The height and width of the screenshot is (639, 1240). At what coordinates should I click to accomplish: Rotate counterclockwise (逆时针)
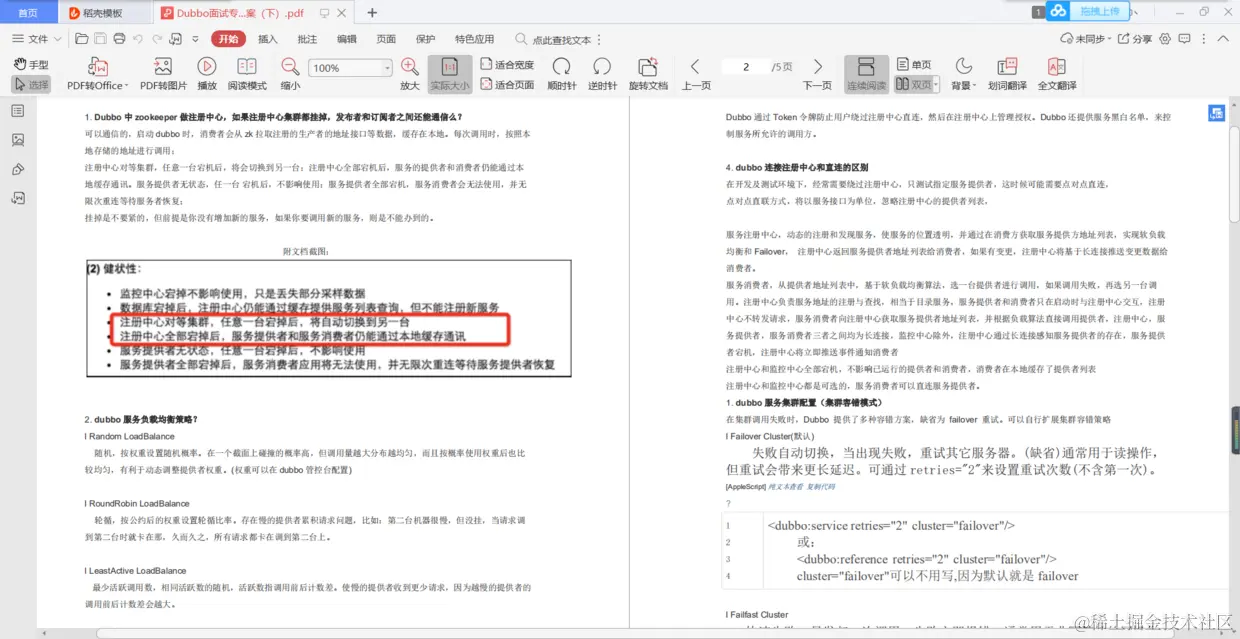[x=602, y=74]
